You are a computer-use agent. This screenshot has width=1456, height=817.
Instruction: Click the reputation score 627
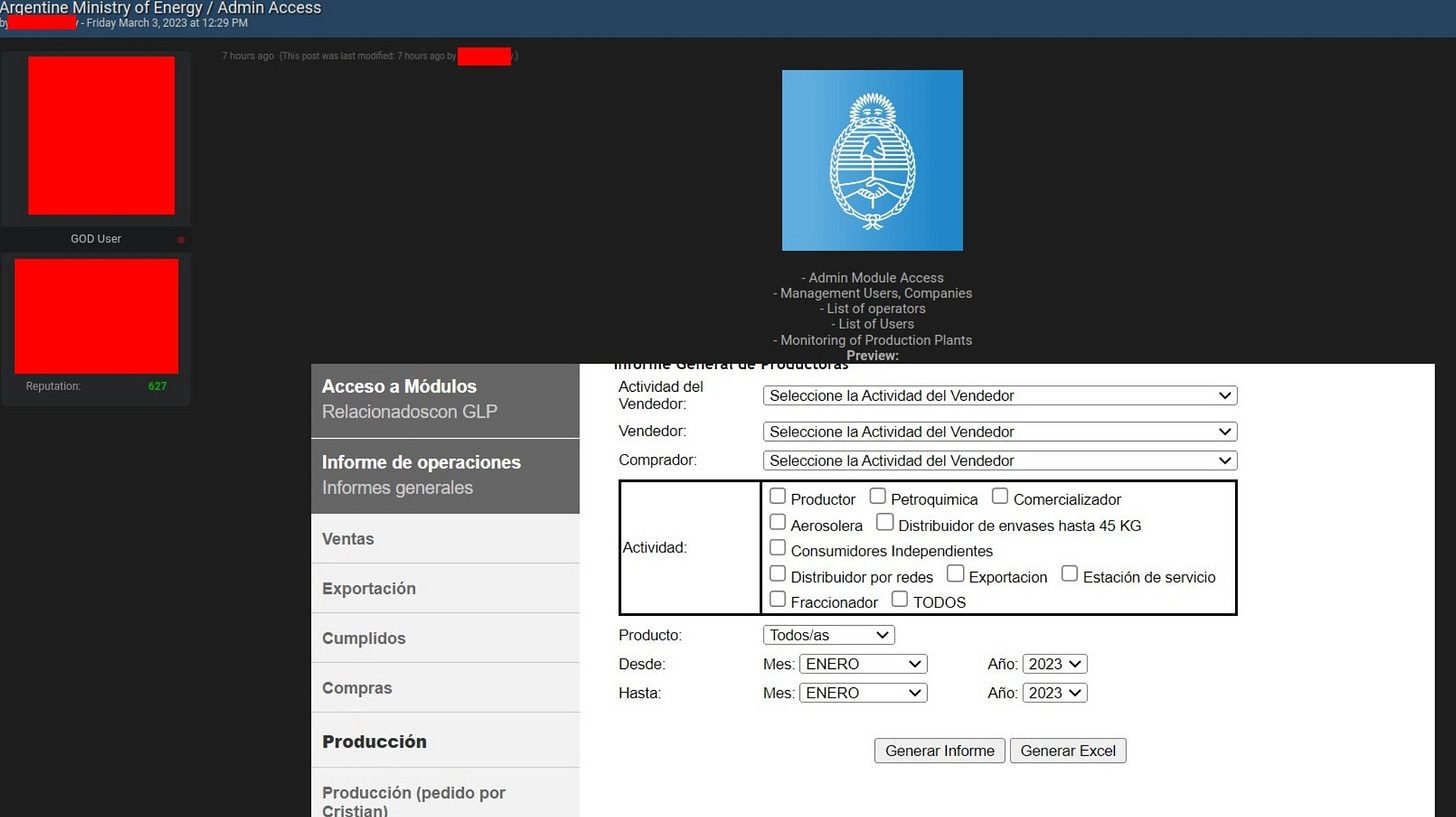point(157,386)
